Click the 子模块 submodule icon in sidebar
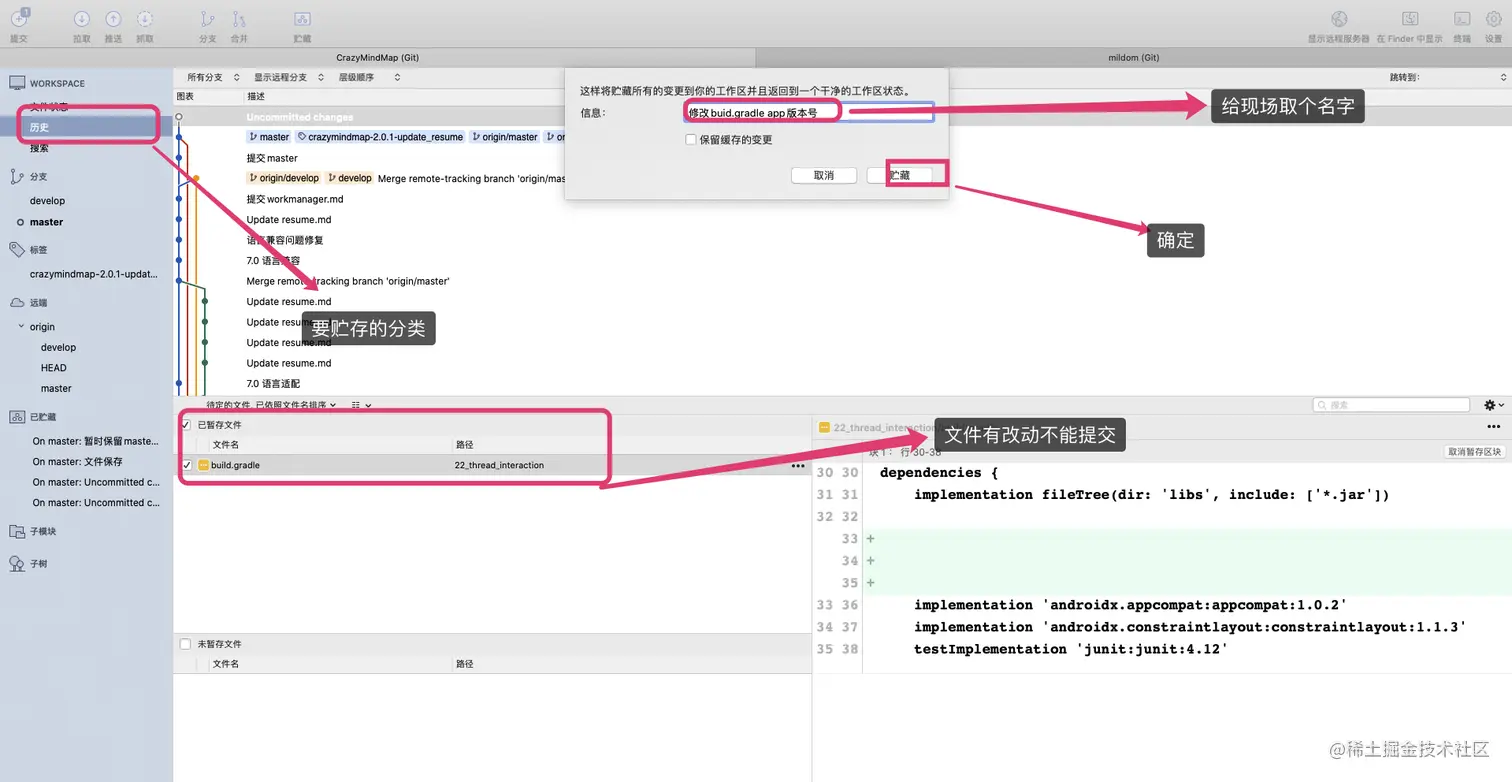The height and width of the screenshot is (782, 1512). click(16, 531)
